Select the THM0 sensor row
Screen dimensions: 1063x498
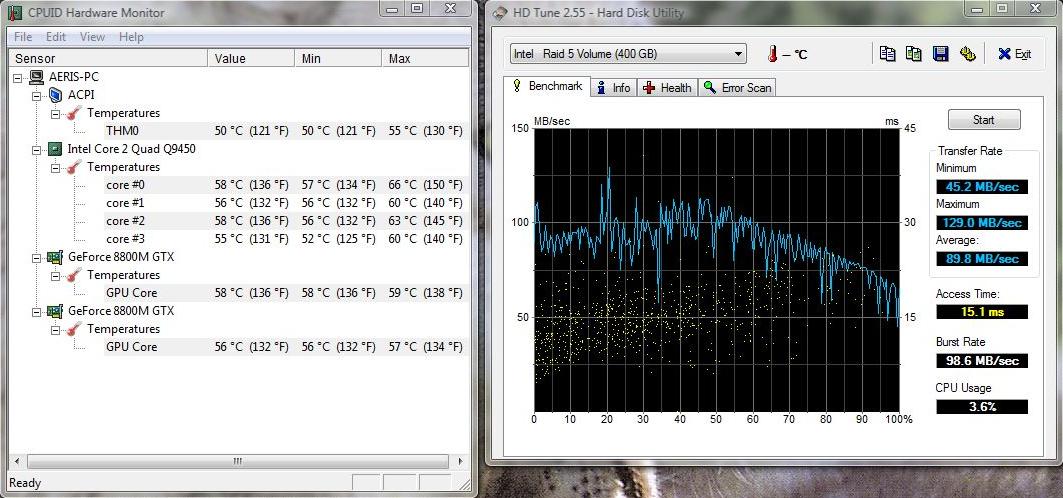(x=285, y=131)
